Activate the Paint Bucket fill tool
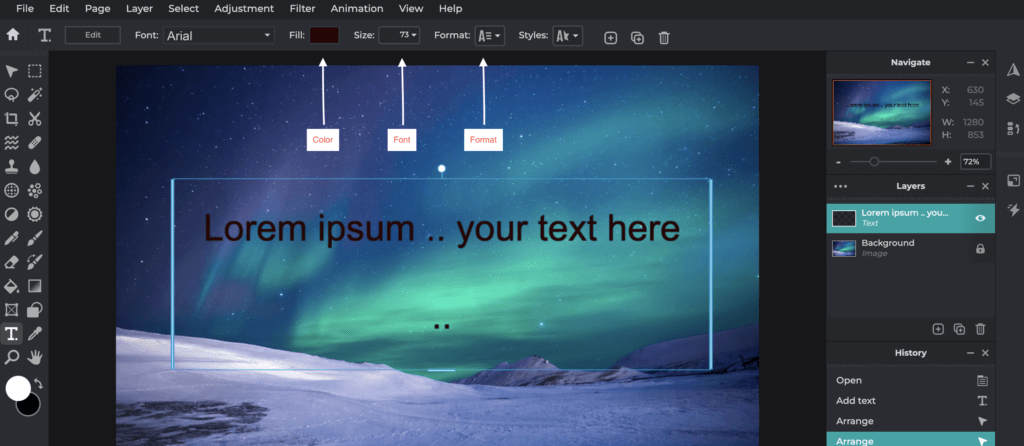The width and height of the screenshot is (1024, 446). coord(11,286)
